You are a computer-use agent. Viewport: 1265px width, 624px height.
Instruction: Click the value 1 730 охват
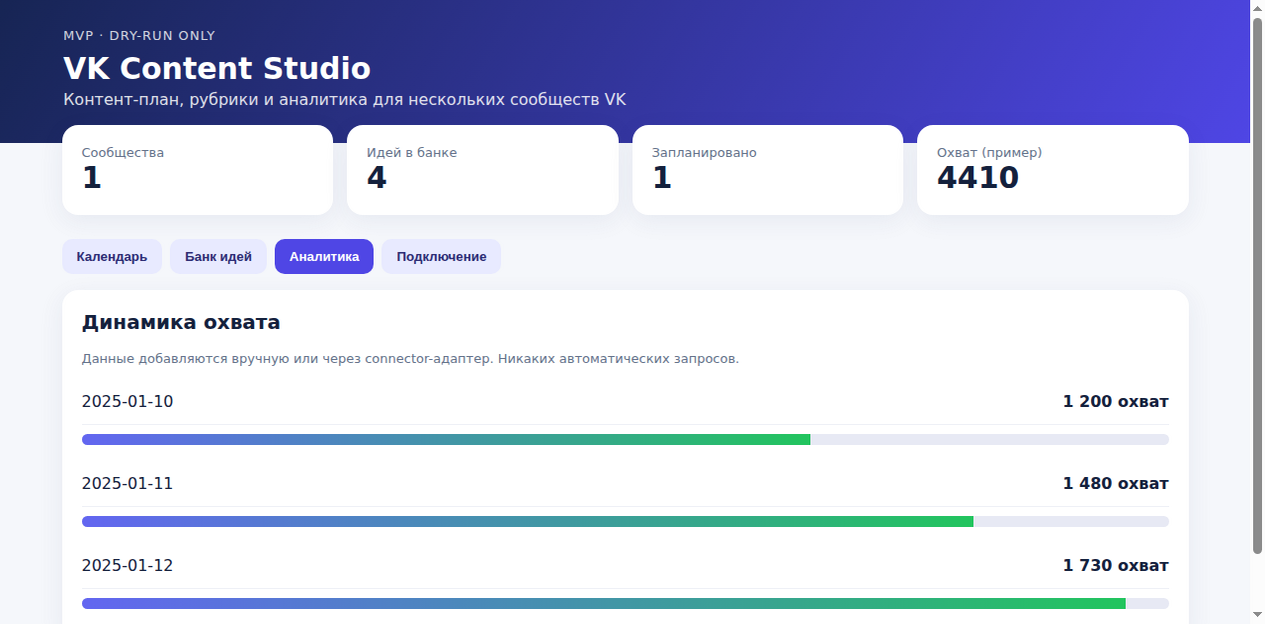(x=1115, y=566)
